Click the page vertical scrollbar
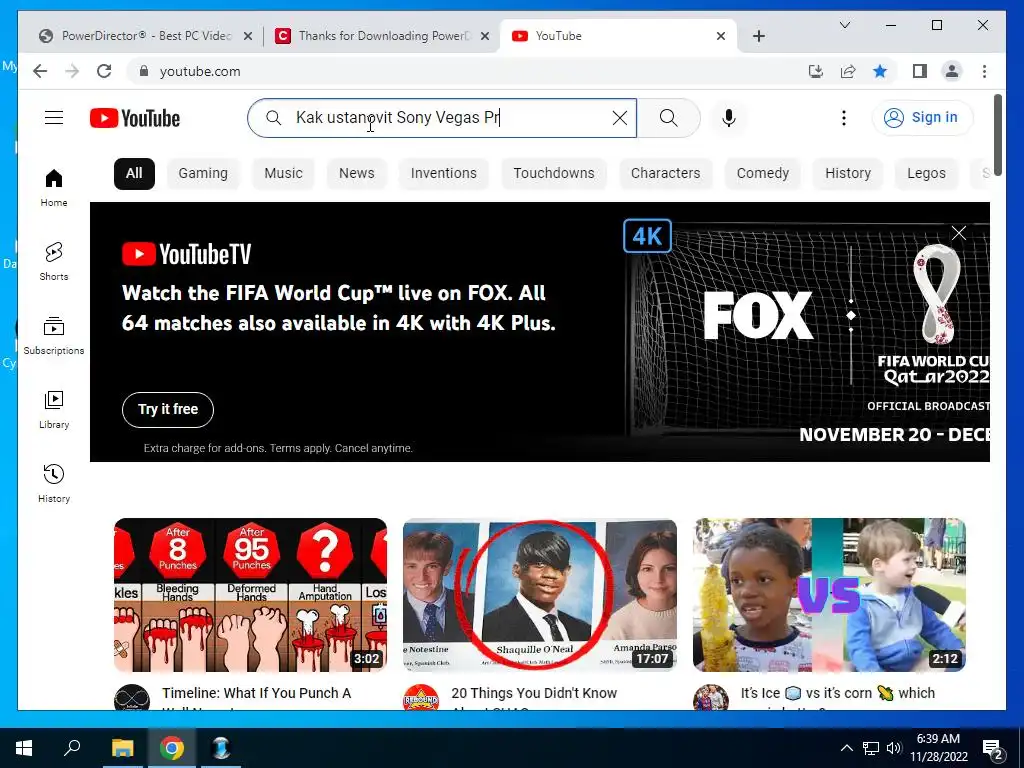Viewport: 1024px width, 768px height. [997, 134]
